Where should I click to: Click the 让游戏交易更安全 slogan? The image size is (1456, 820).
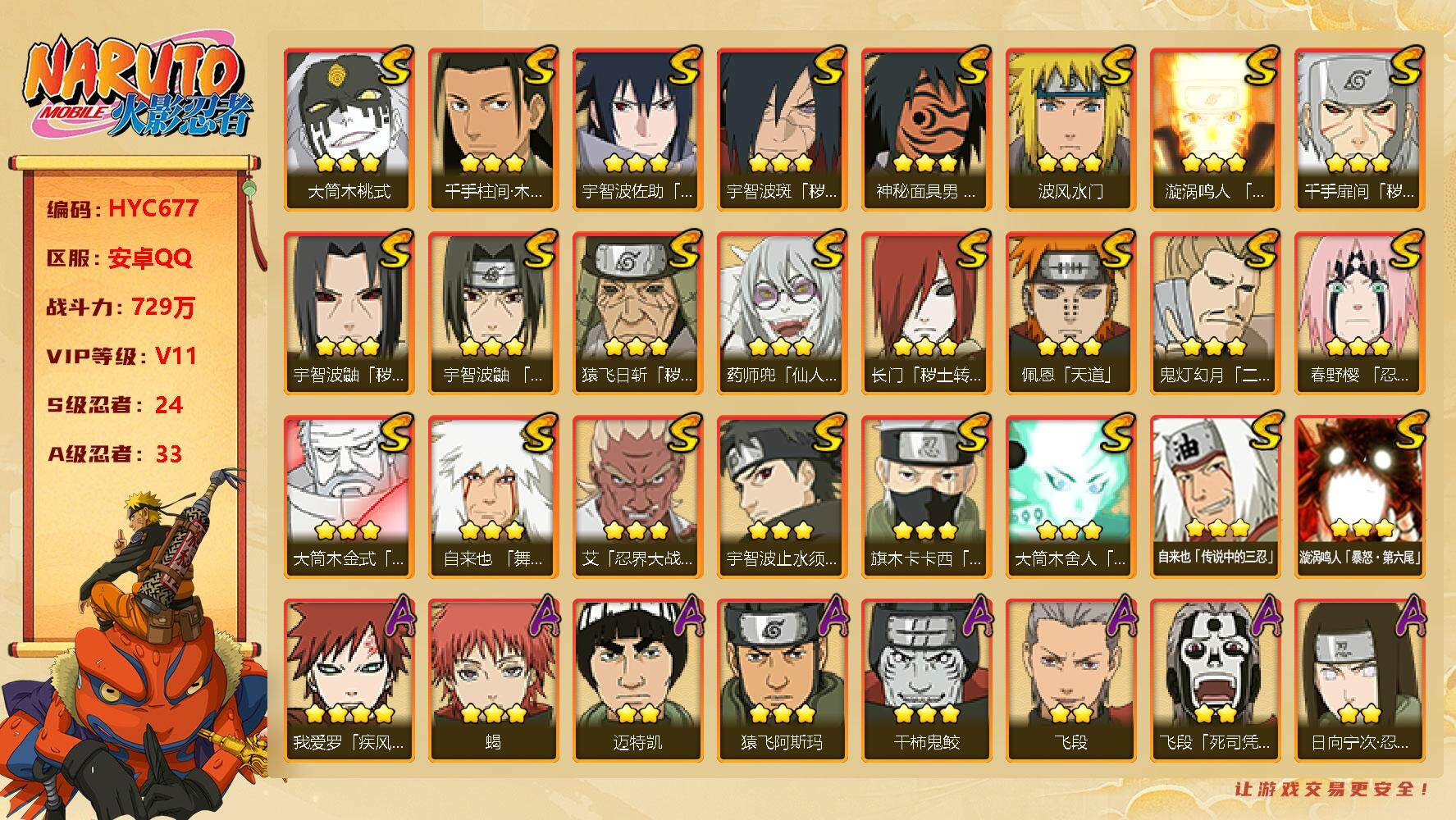tap(1332, 789)
